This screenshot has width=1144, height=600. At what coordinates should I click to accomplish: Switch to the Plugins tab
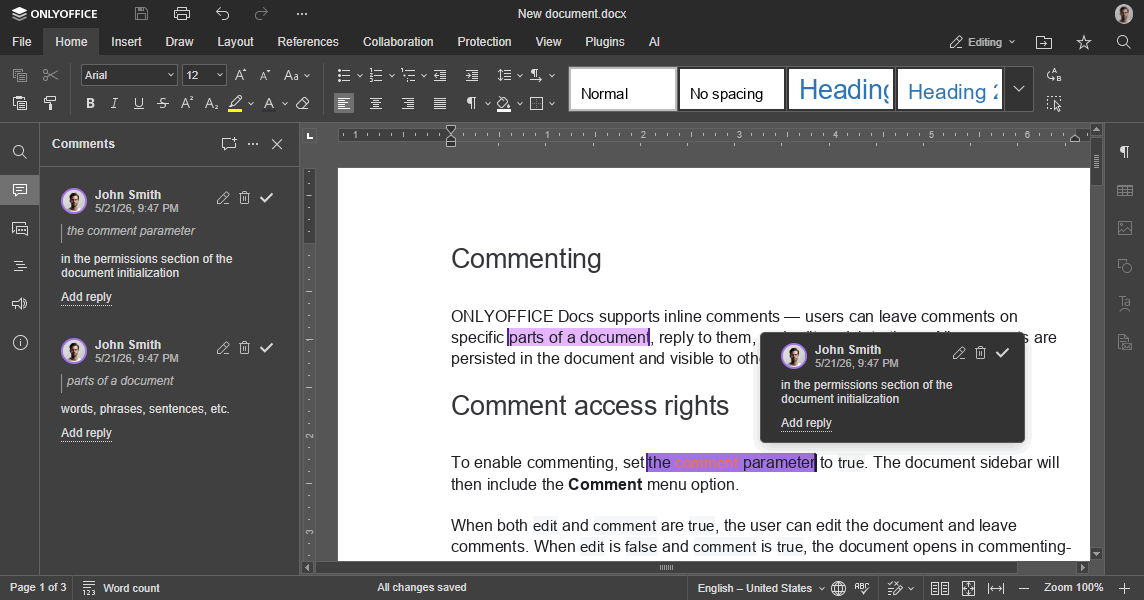tap(605, 42)
